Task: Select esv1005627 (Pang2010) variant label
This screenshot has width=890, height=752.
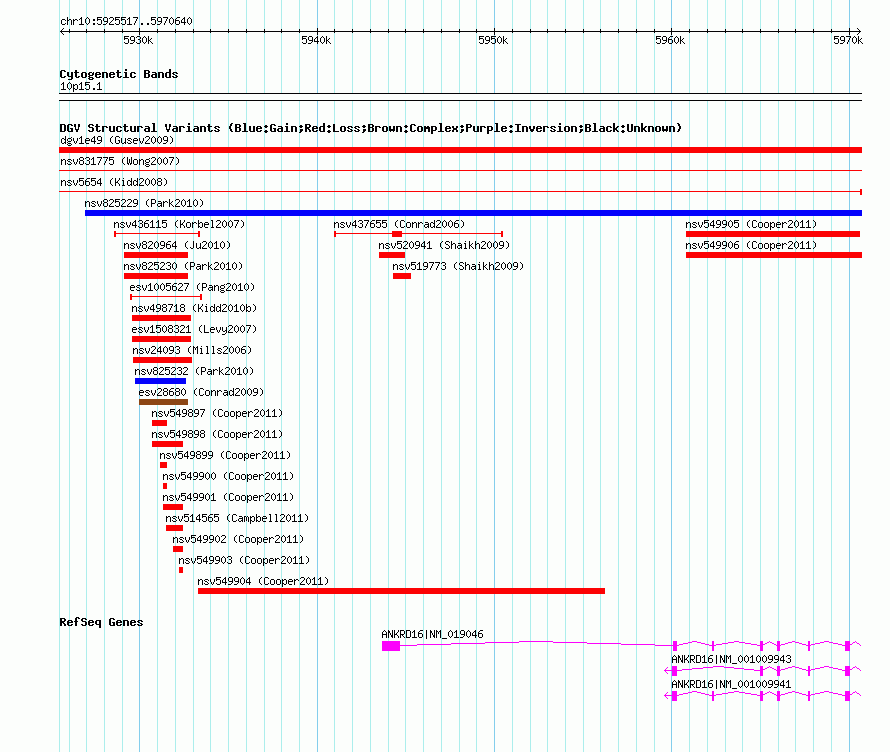Action: pos(192,287)
